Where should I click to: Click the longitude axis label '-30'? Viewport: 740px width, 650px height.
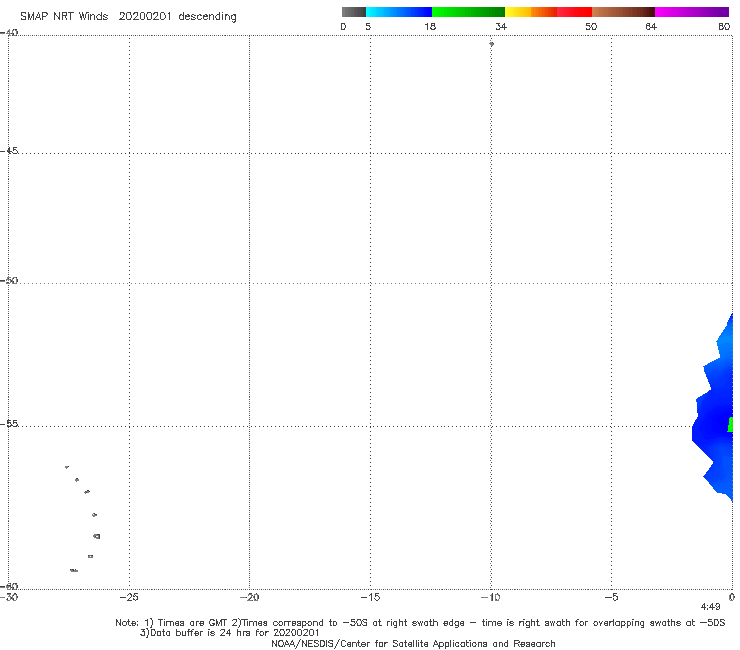click(x=9, y=597)
